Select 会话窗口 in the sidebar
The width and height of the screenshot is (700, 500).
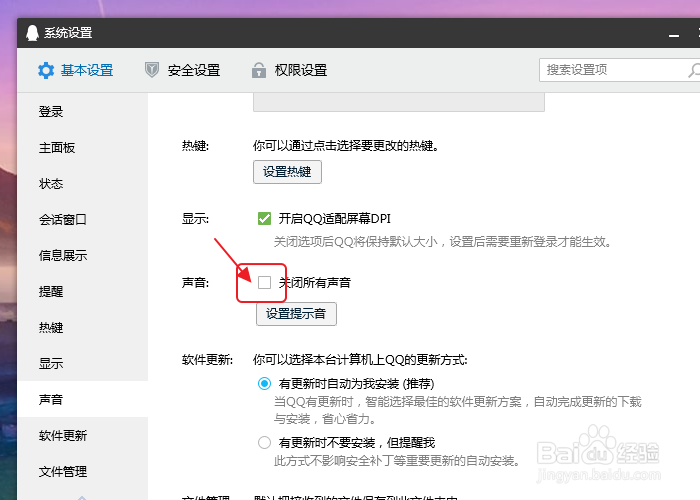tap(83, 220)
